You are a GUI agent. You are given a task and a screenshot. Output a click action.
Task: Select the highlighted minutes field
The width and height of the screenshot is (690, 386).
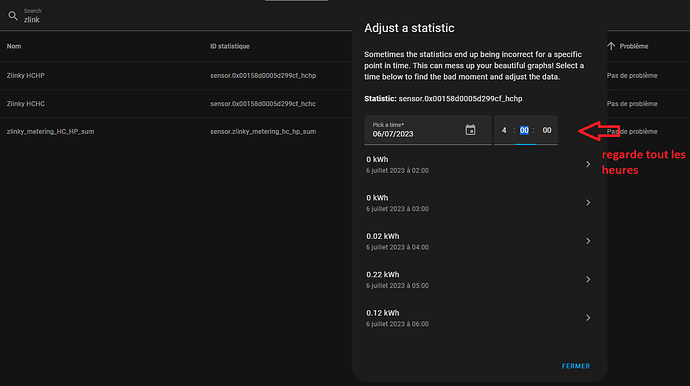click(524, 130)
